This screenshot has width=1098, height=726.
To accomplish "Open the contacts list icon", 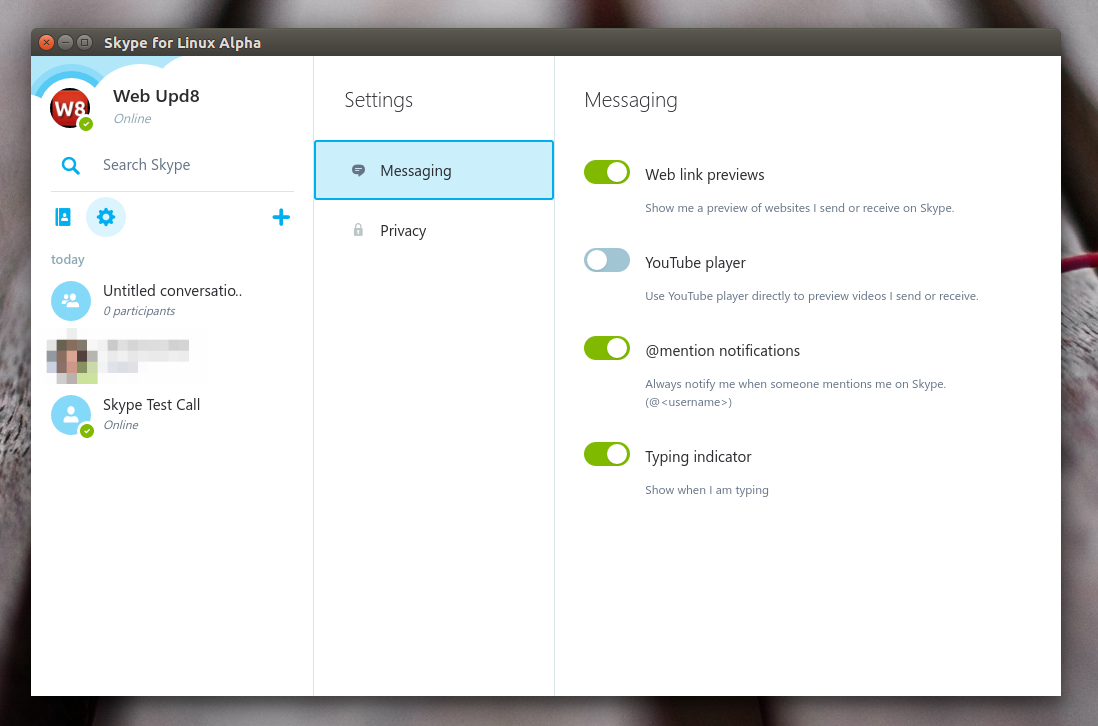I will (x=62, y=216).
